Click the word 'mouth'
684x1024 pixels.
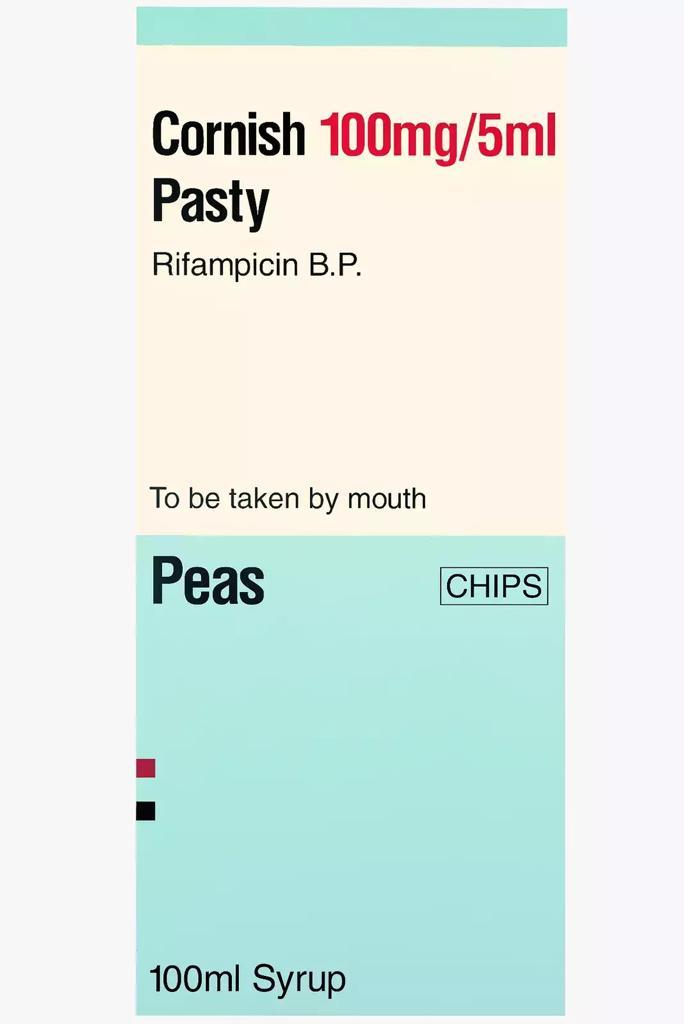click(x=386, y=498)
